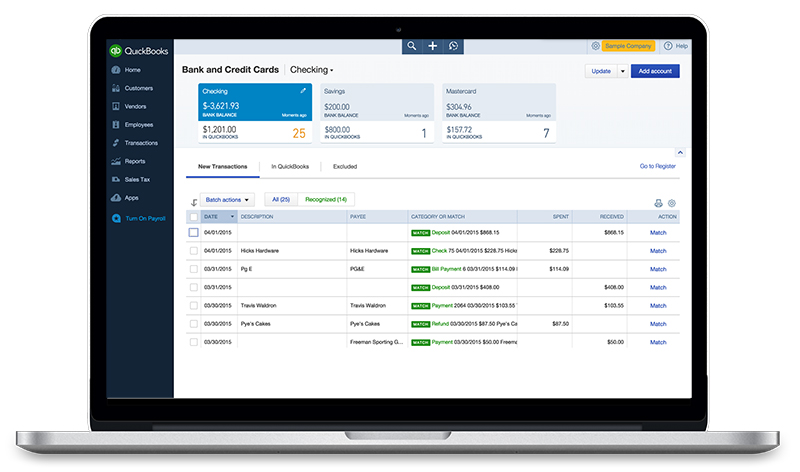This screenshot has height=472, width=800.
Task: Check the box for Hicks Hardware row
Action: 194,251
